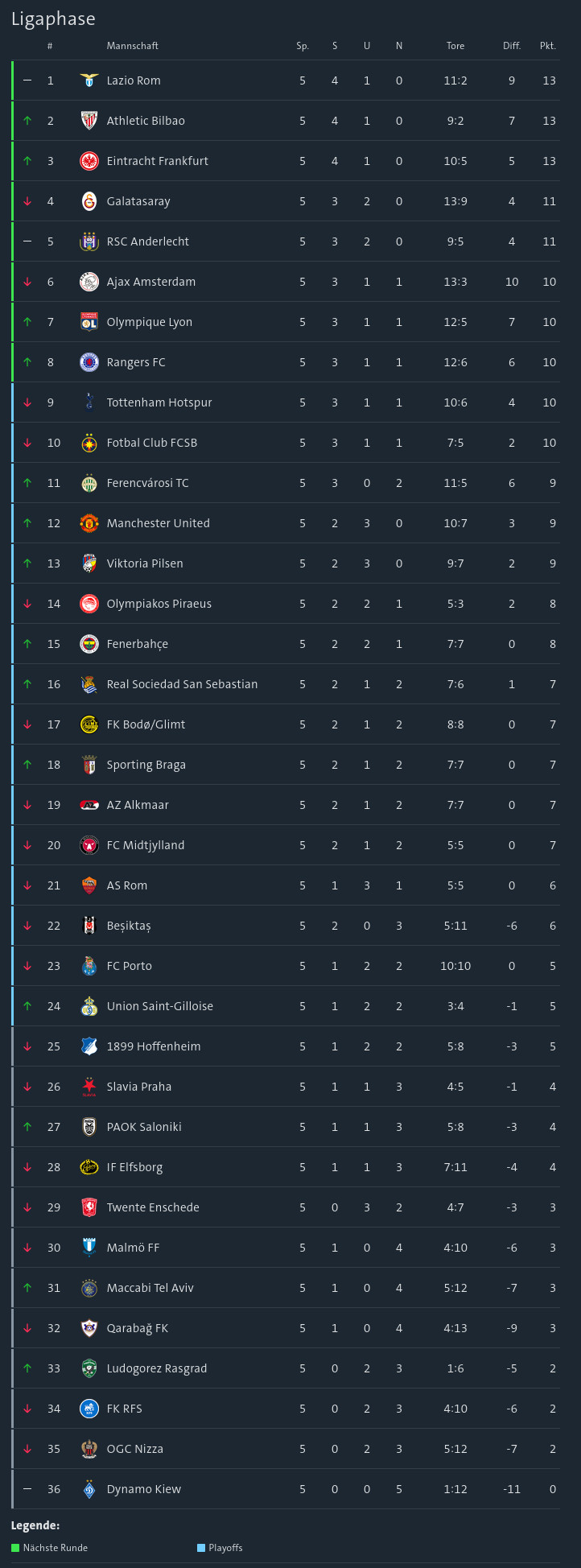The width and height of the screenshot is (581, 1568).
Task: Click the Lazio Rom club crest
Action: pos(89,80)
